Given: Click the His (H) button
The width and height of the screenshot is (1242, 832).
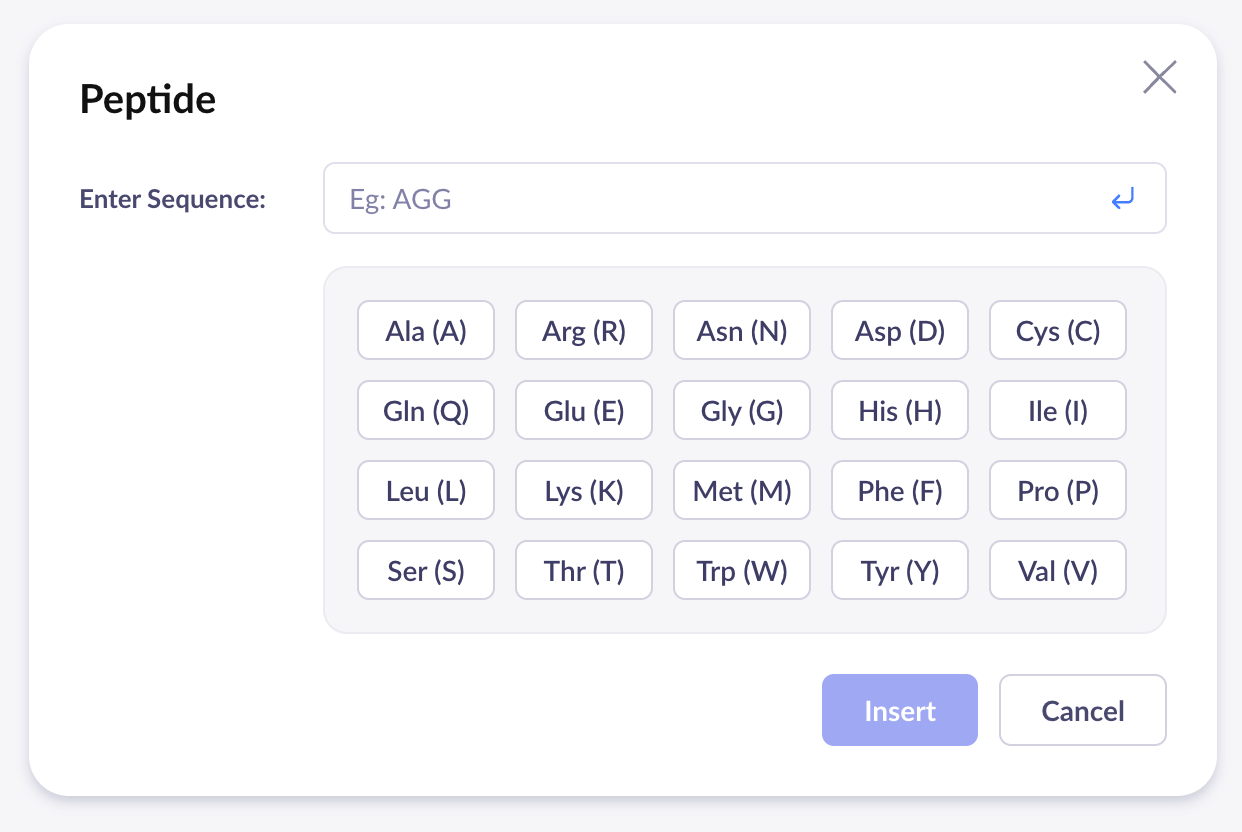Looking at the screenshot, I should (x=900, y=411).
